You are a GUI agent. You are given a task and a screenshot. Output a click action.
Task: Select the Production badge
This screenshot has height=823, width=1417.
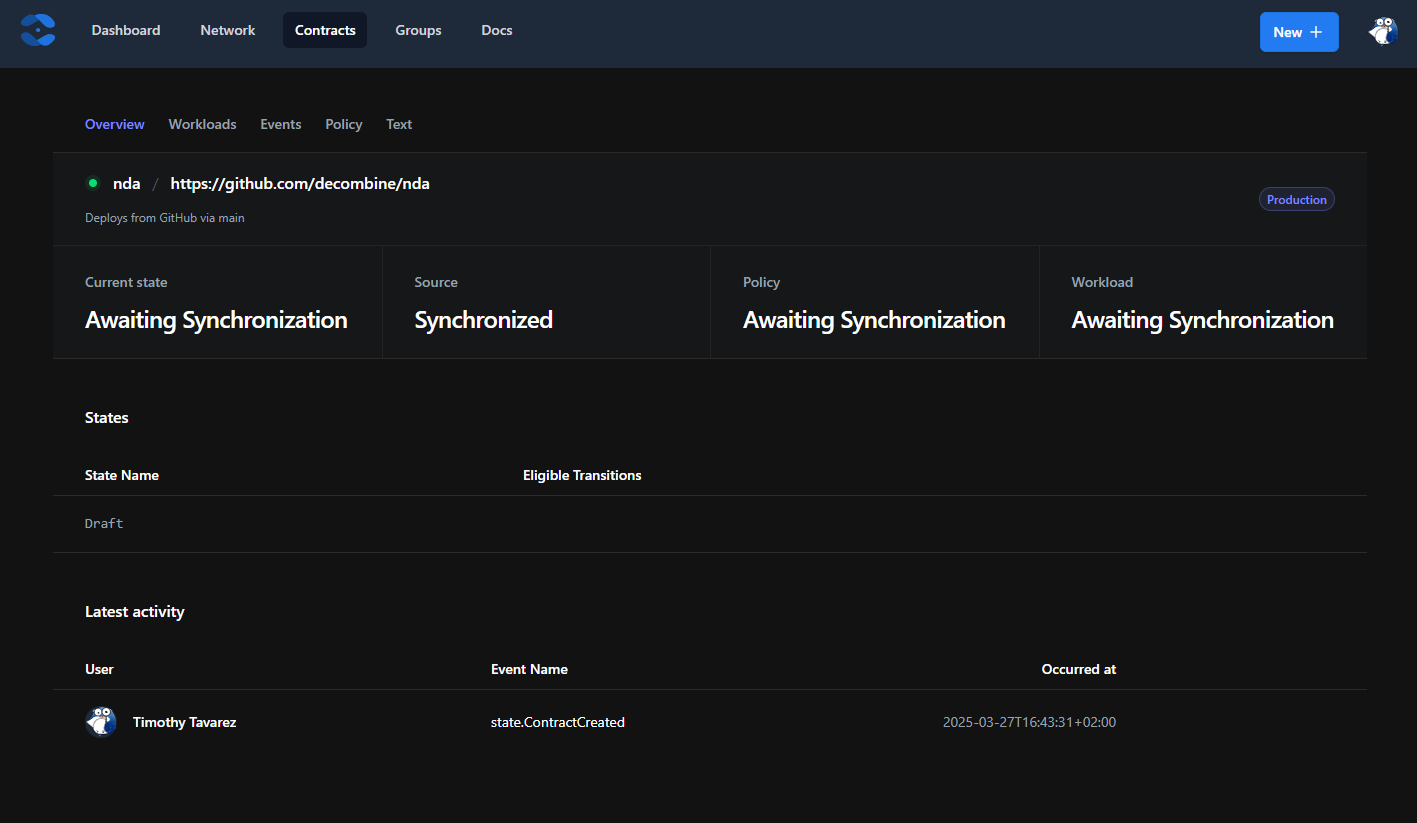pyautogui.click(x=1296, y=199)
